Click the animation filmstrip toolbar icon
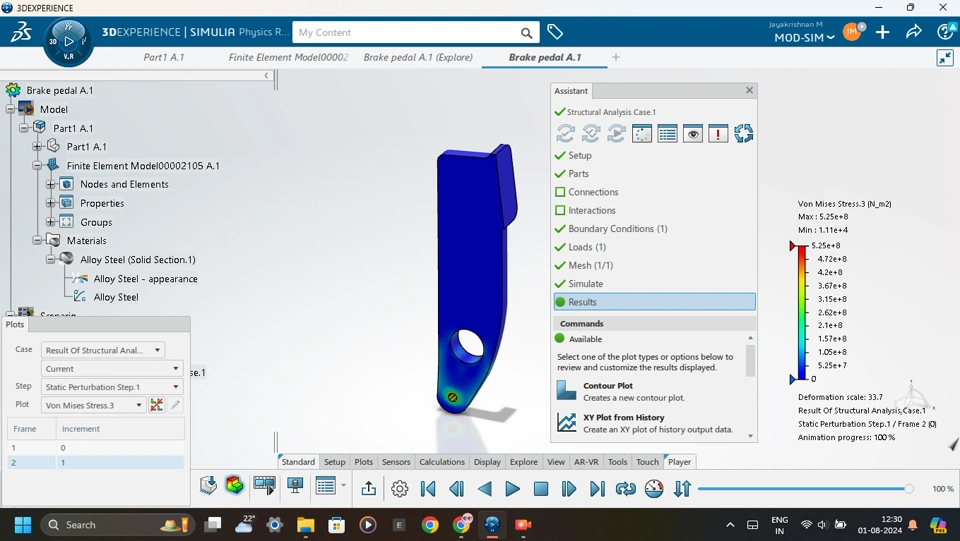 pos(264,486)
